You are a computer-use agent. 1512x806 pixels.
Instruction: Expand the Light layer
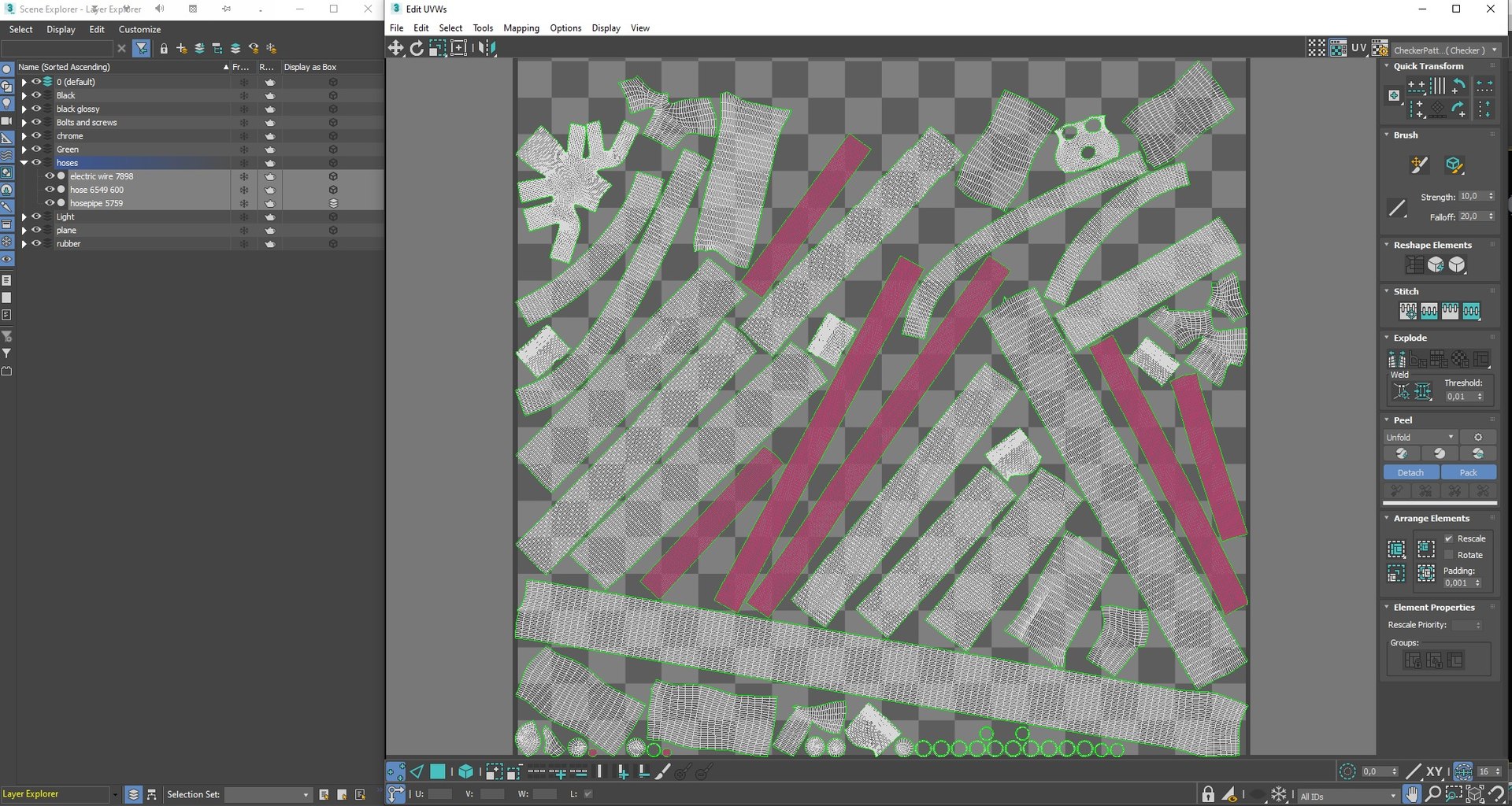(24, 216)
